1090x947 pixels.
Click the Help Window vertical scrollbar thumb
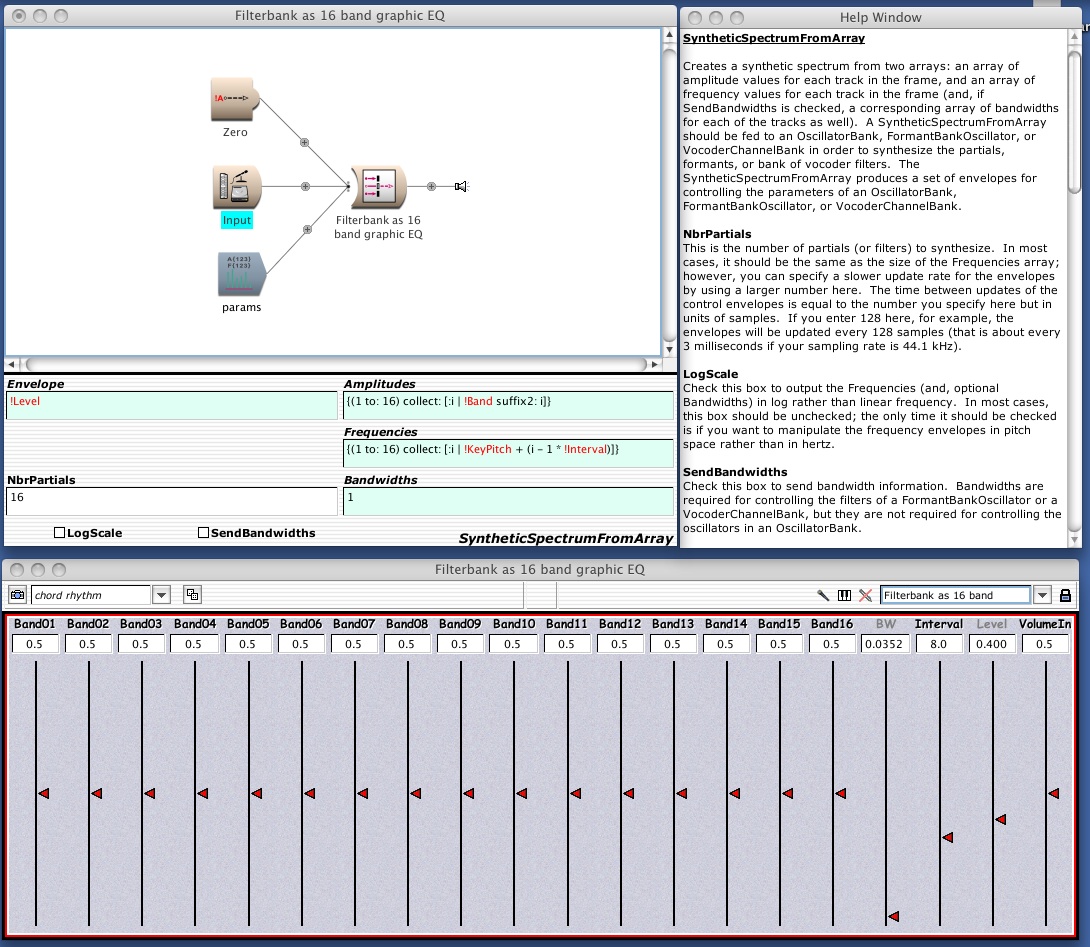[x=1074, y=120]
